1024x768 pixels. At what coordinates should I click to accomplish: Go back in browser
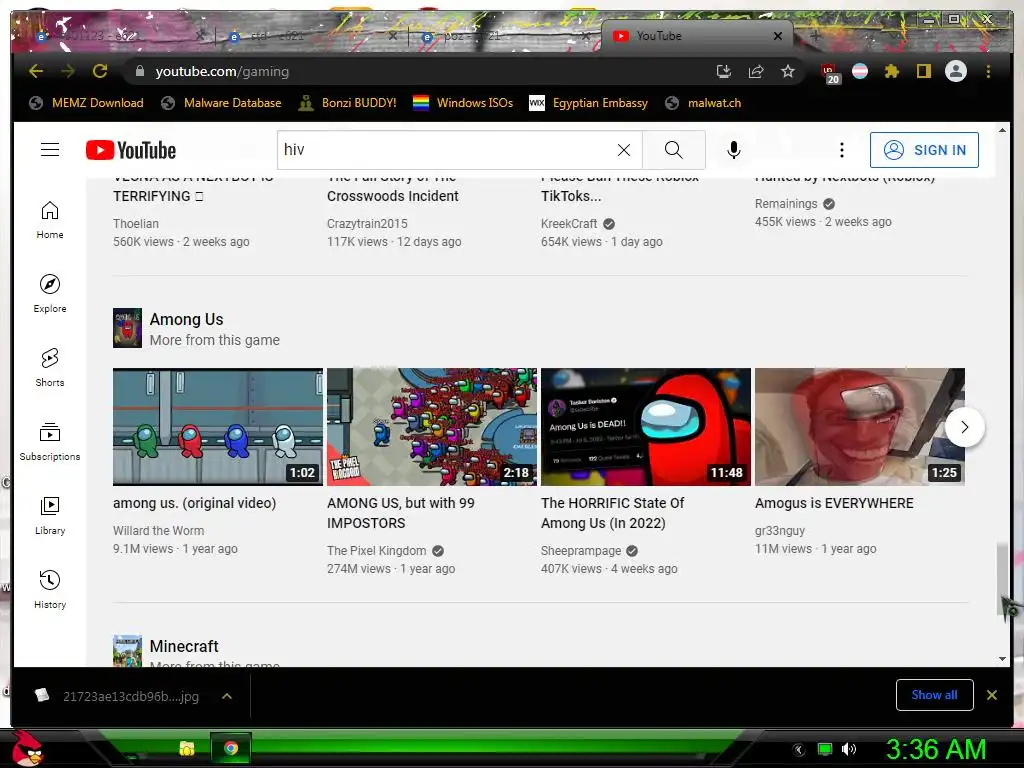pos(36,71)
